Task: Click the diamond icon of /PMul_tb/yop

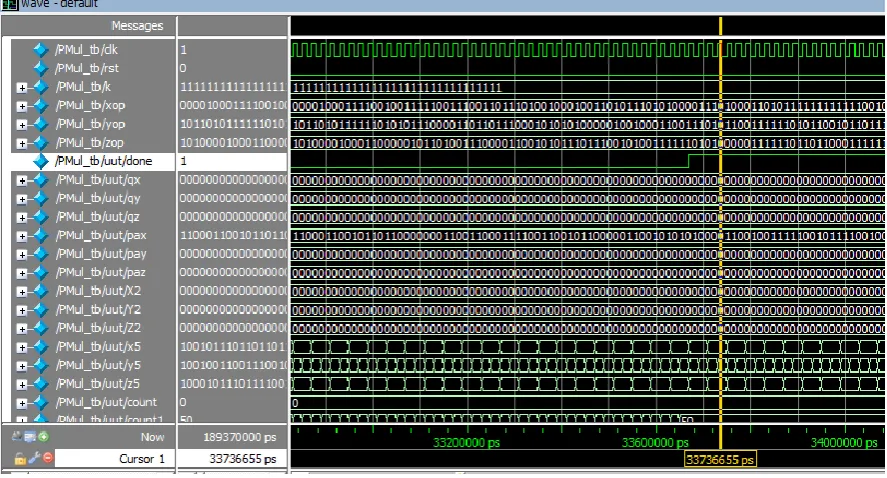Action: pyautogui.click(x=41, y=124)
